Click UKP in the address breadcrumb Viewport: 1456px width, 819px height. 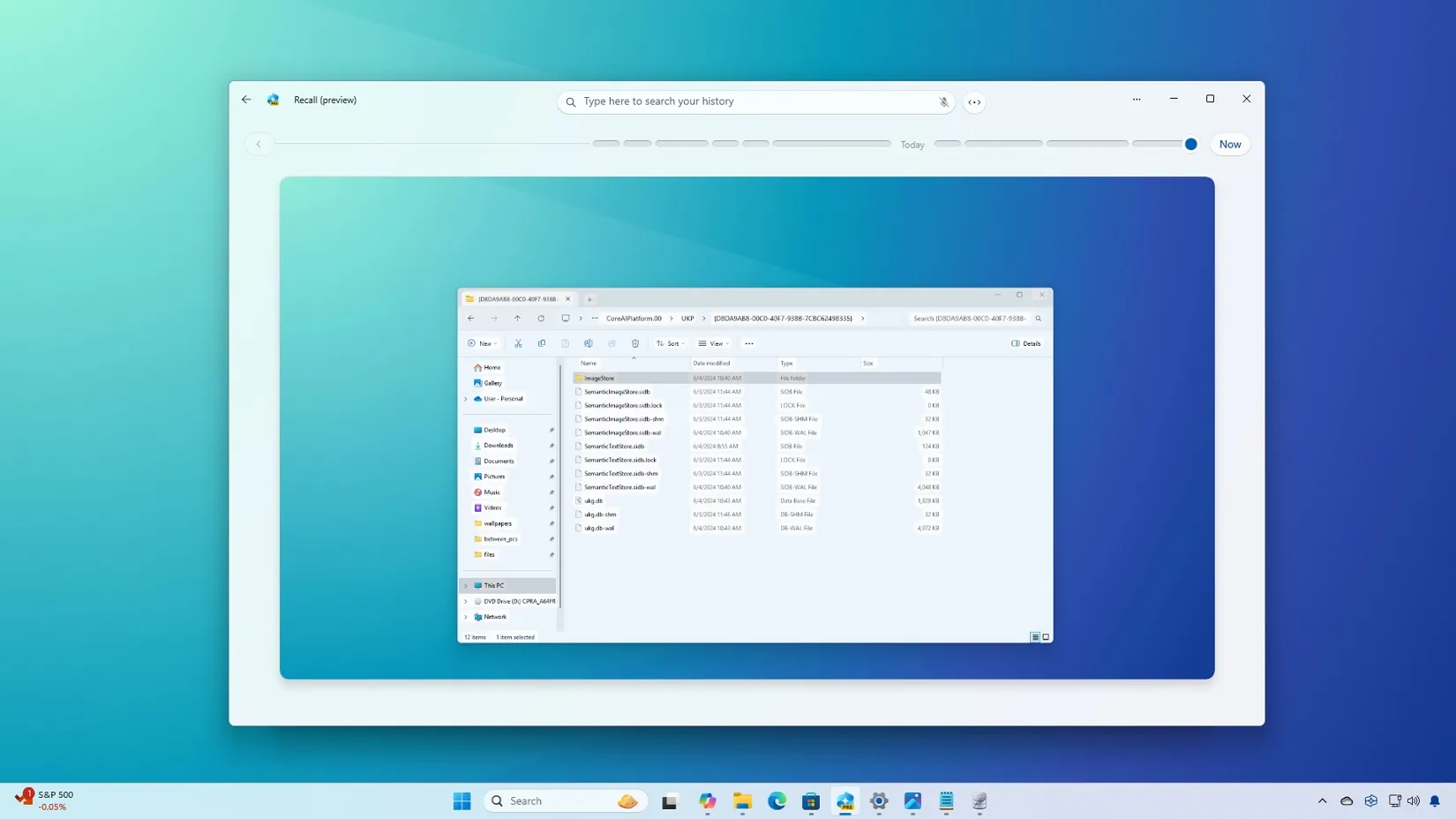[687, 319]
